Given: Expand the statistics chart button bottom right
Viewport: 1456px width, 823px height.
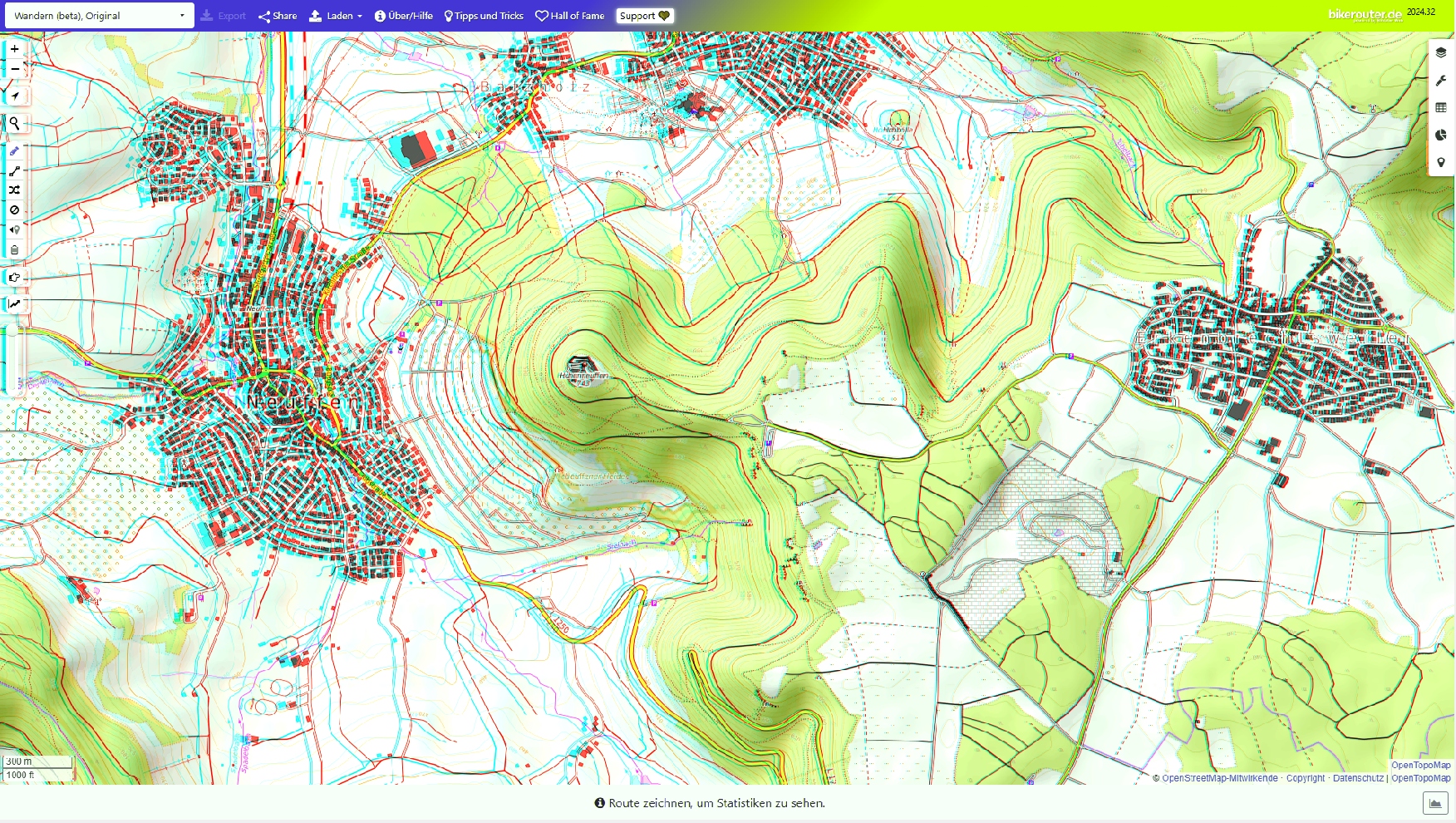Looking at the screenshot, I should point(1435,803).
